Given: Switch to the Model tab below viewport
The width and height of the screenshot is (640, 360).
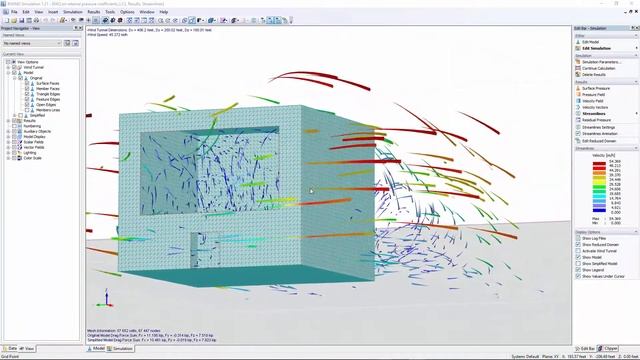Looking at the screenshot, I should pyautogui.click(x=96, y=349).
